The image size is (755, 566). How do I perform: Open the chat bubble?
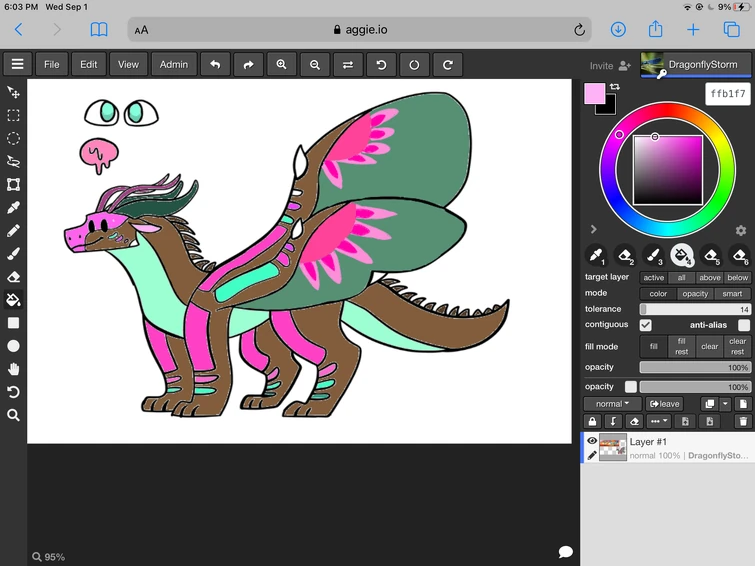(x=566, y=552)
